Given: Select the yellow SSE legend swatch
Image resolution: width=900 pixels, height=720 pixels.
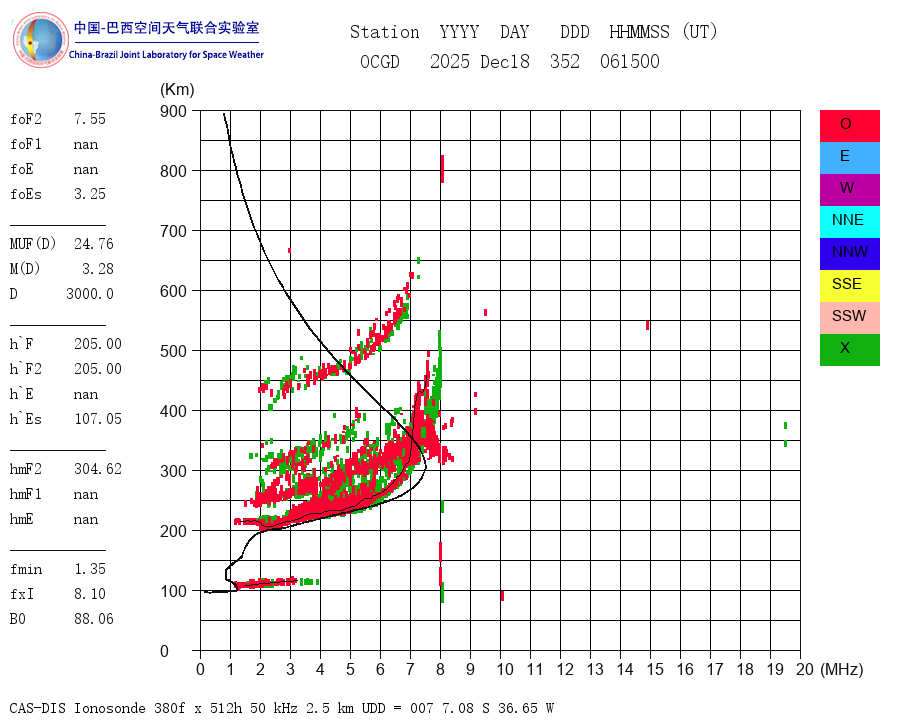Looking at the screenshot, I should (x=849, y=286).
